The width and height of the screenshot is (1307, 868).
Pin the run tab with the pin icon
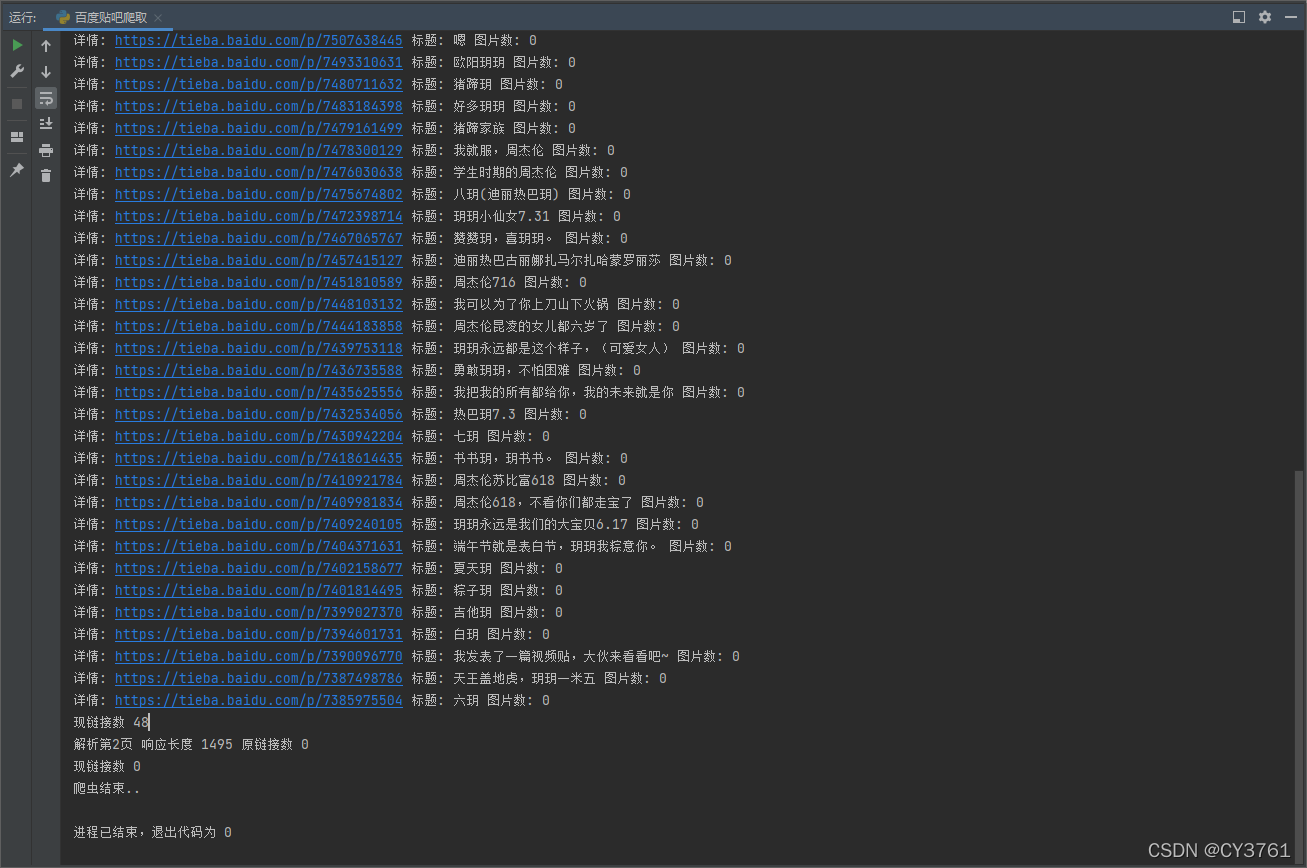pyautogui.click(x=17, y=171)
